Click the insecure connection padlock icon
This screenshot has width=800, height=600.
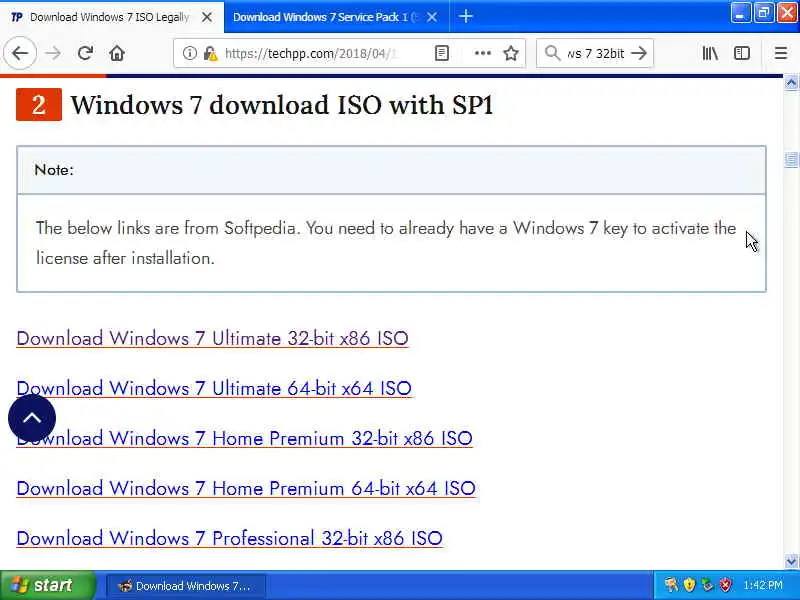pyautogui.click(x=210, y=53)
